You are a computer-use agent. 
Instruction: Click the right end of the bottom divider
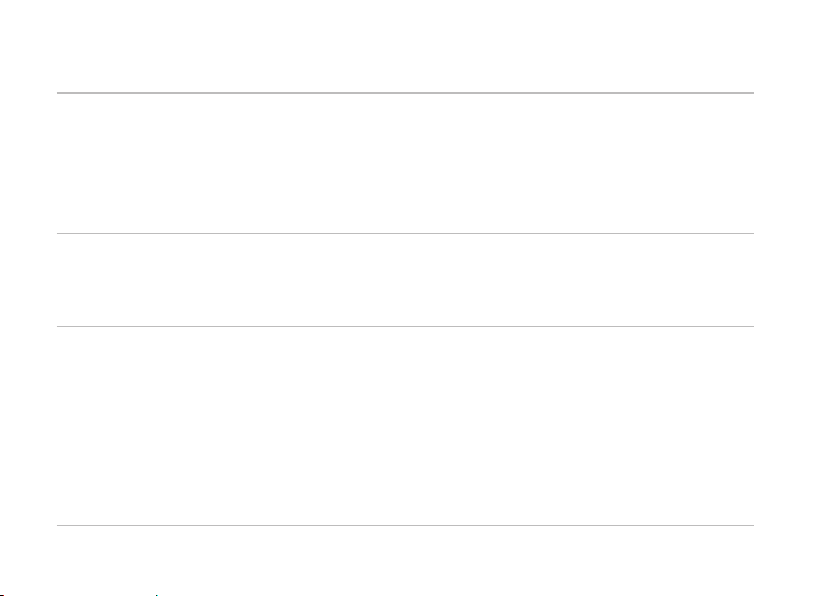coord(753,525)
